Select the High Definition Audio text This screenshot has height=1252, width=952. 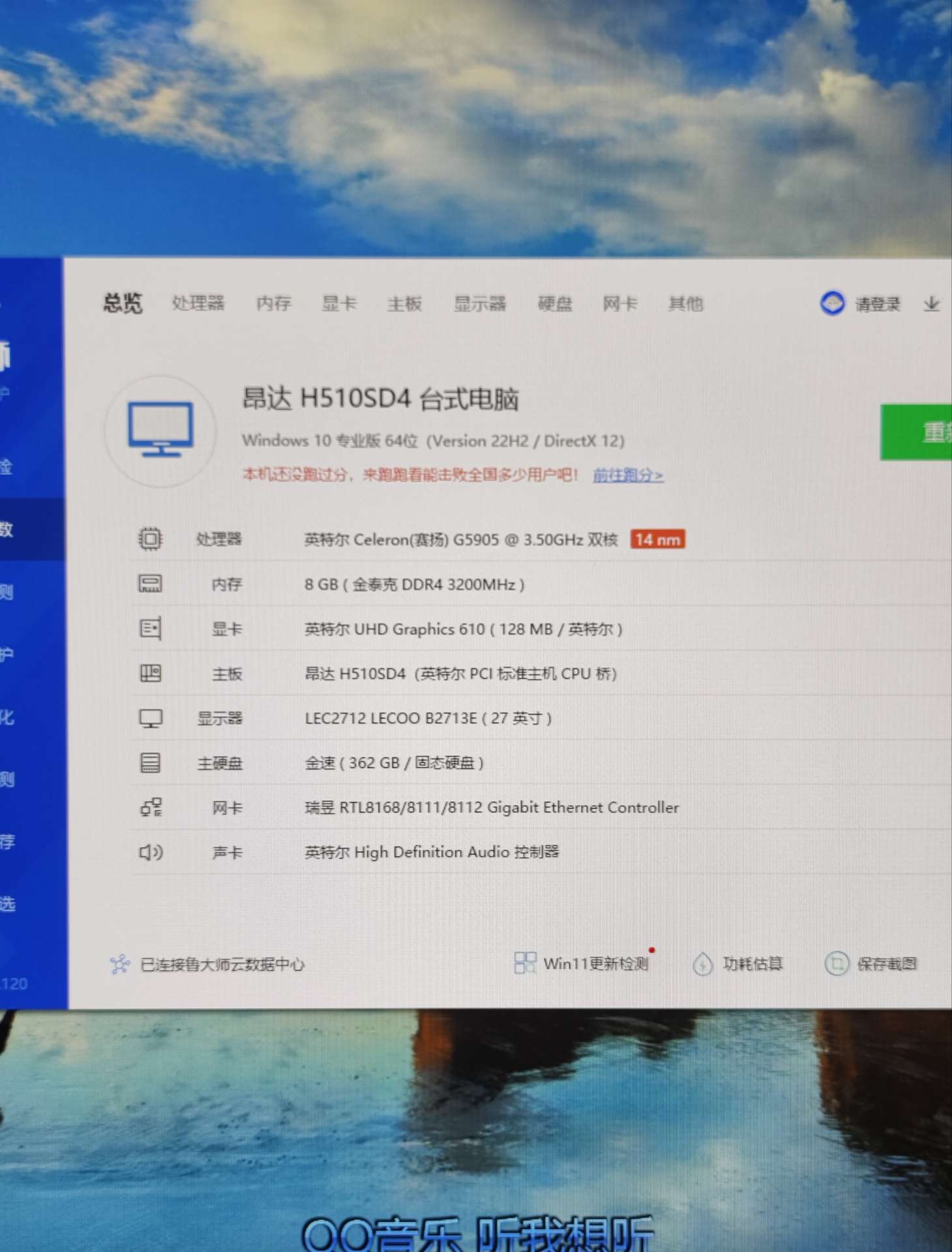[x=432, y=852]
